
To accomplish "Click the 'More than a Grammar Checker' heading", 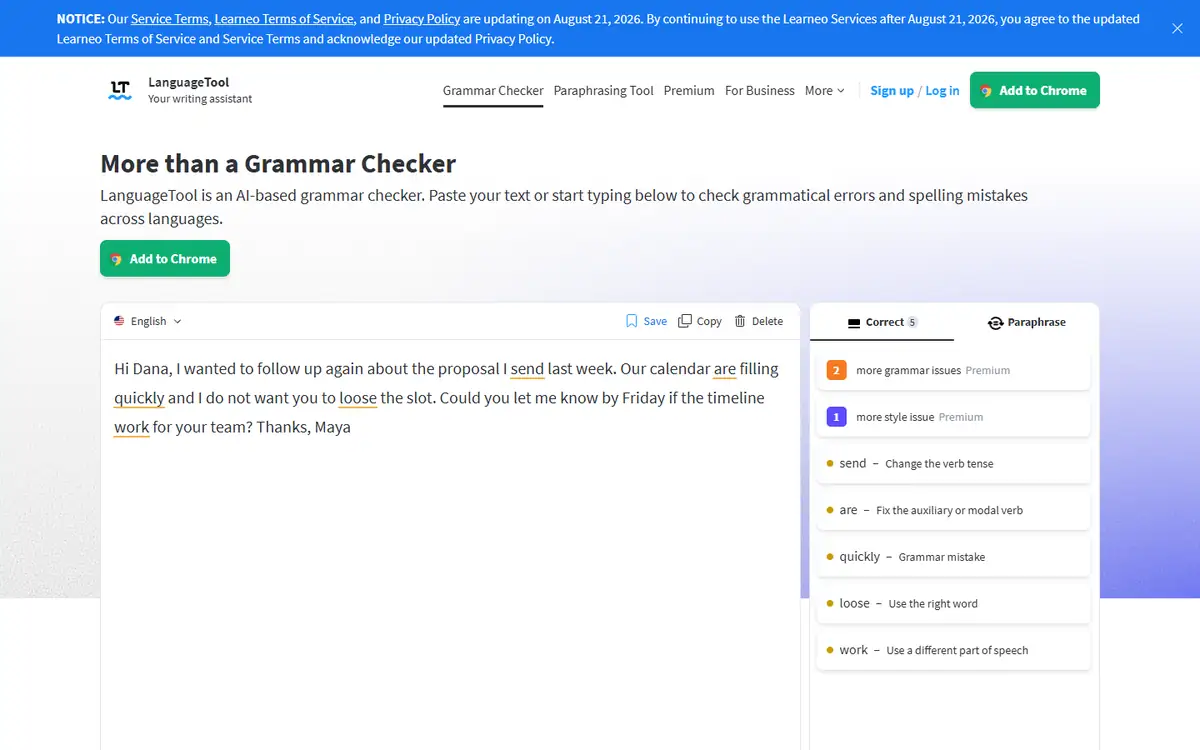I will [278, 164].
